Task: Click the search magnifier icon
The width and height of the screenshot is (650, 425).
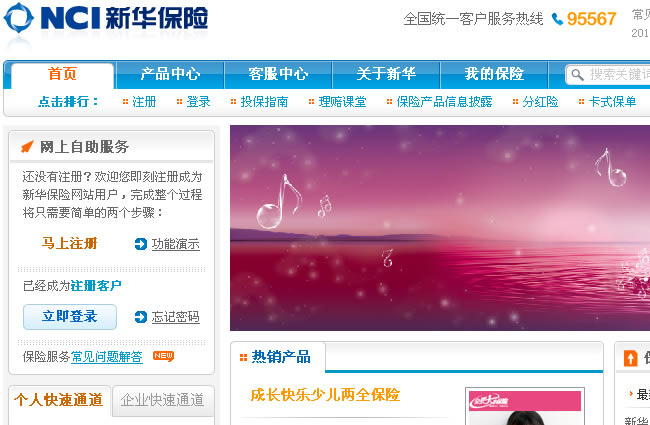Action: (x=577, y=75)
